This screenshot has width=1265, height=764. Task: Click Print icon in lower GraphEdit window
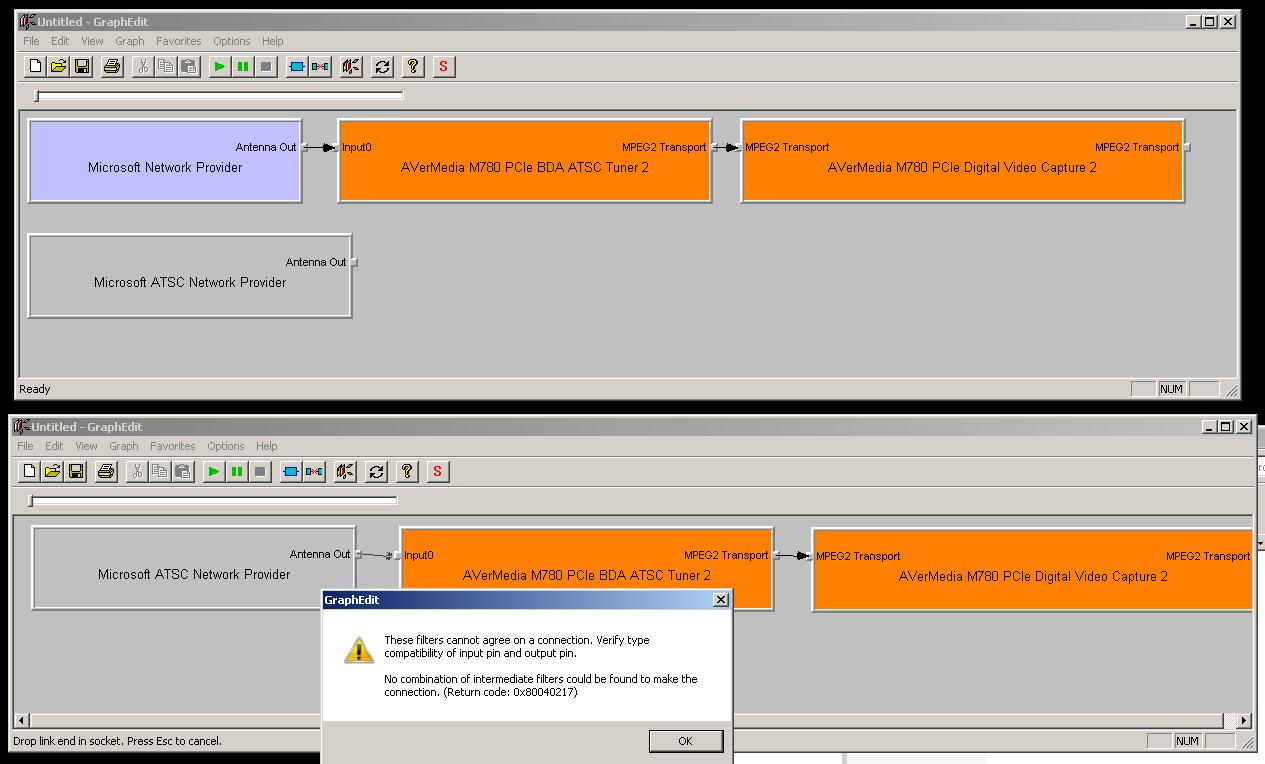point(106,471)
